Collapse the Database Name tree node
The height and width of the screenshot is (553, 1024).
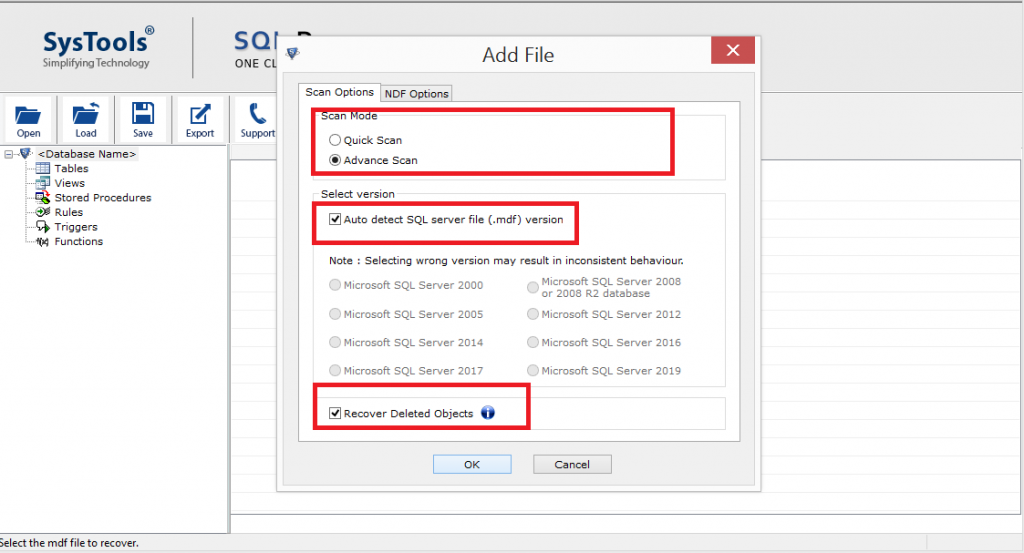(x=8, y=154)
